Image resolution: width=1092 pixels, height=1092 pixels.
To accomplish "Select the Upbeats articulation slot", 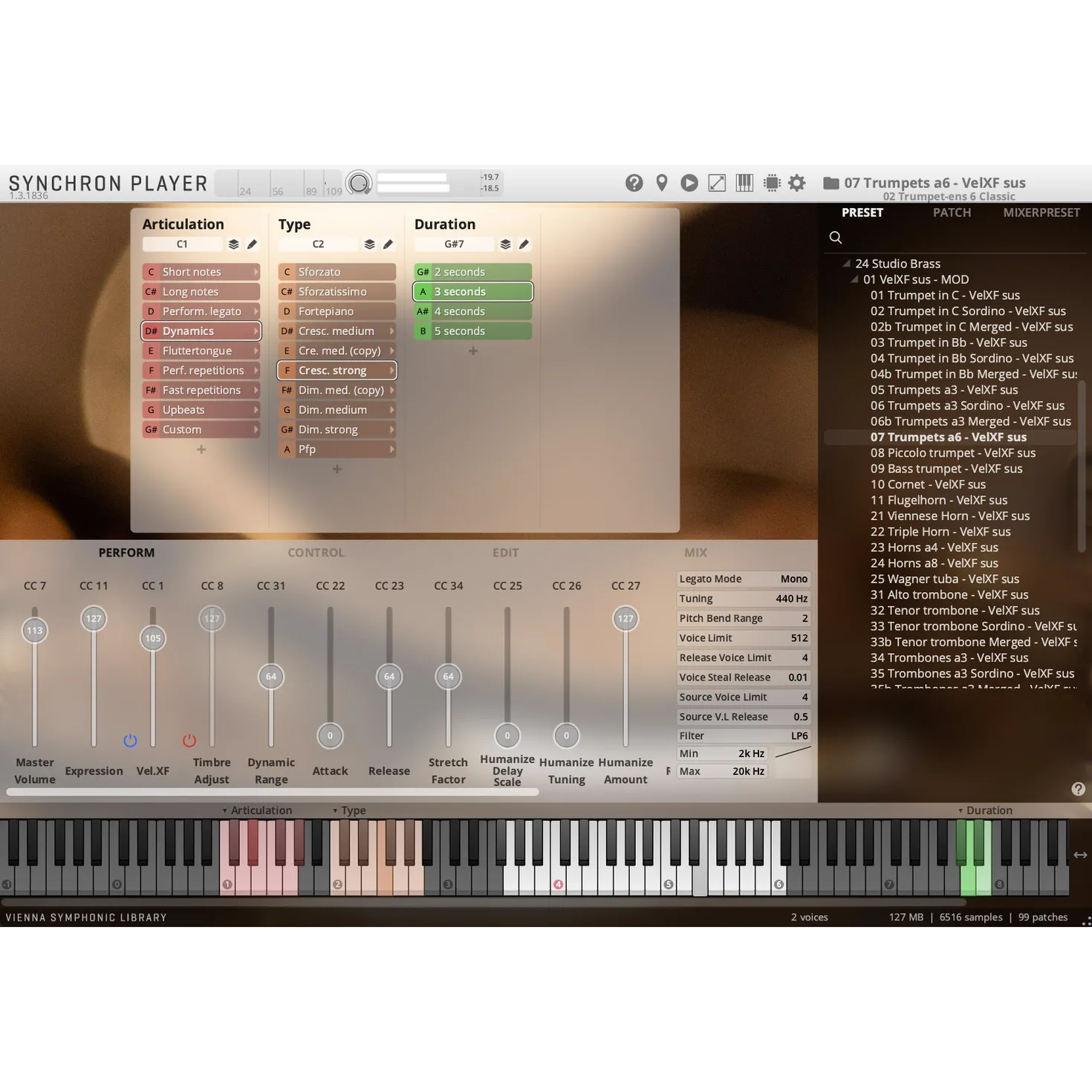I will tap(201, 410).
